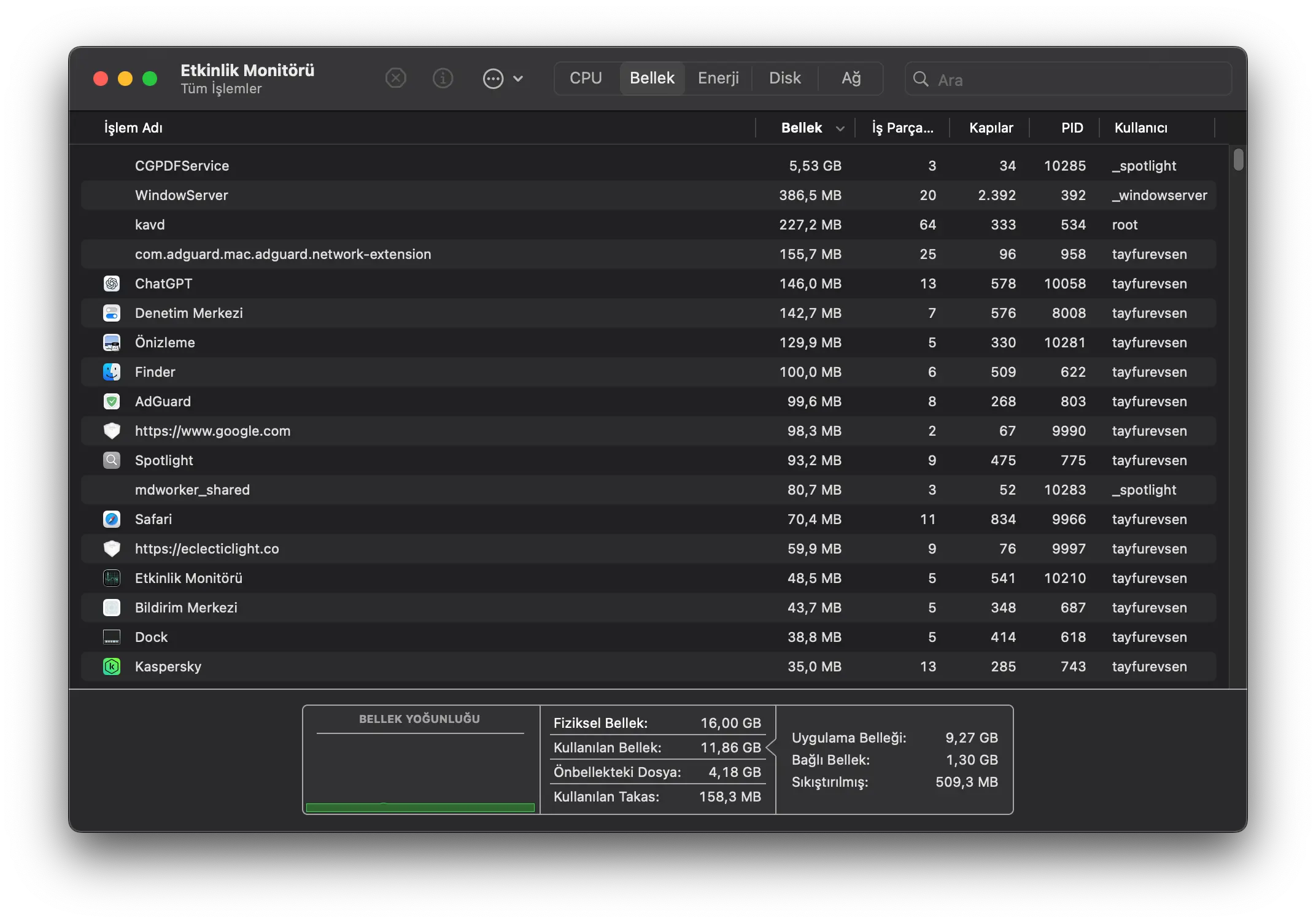Click the Kaspersky process name text
The width and height of the screenshot is (1316, 923).
coord(168,666)
